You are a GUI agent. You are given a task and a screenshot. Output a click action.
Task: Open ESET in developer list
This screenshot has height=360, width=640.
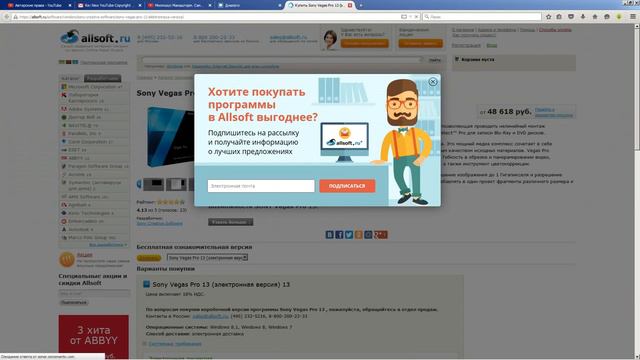coord(74,150)
